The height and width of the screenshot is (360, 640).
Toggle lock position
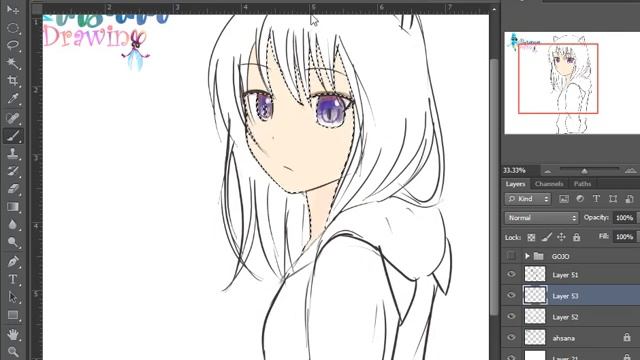(561, 237)
